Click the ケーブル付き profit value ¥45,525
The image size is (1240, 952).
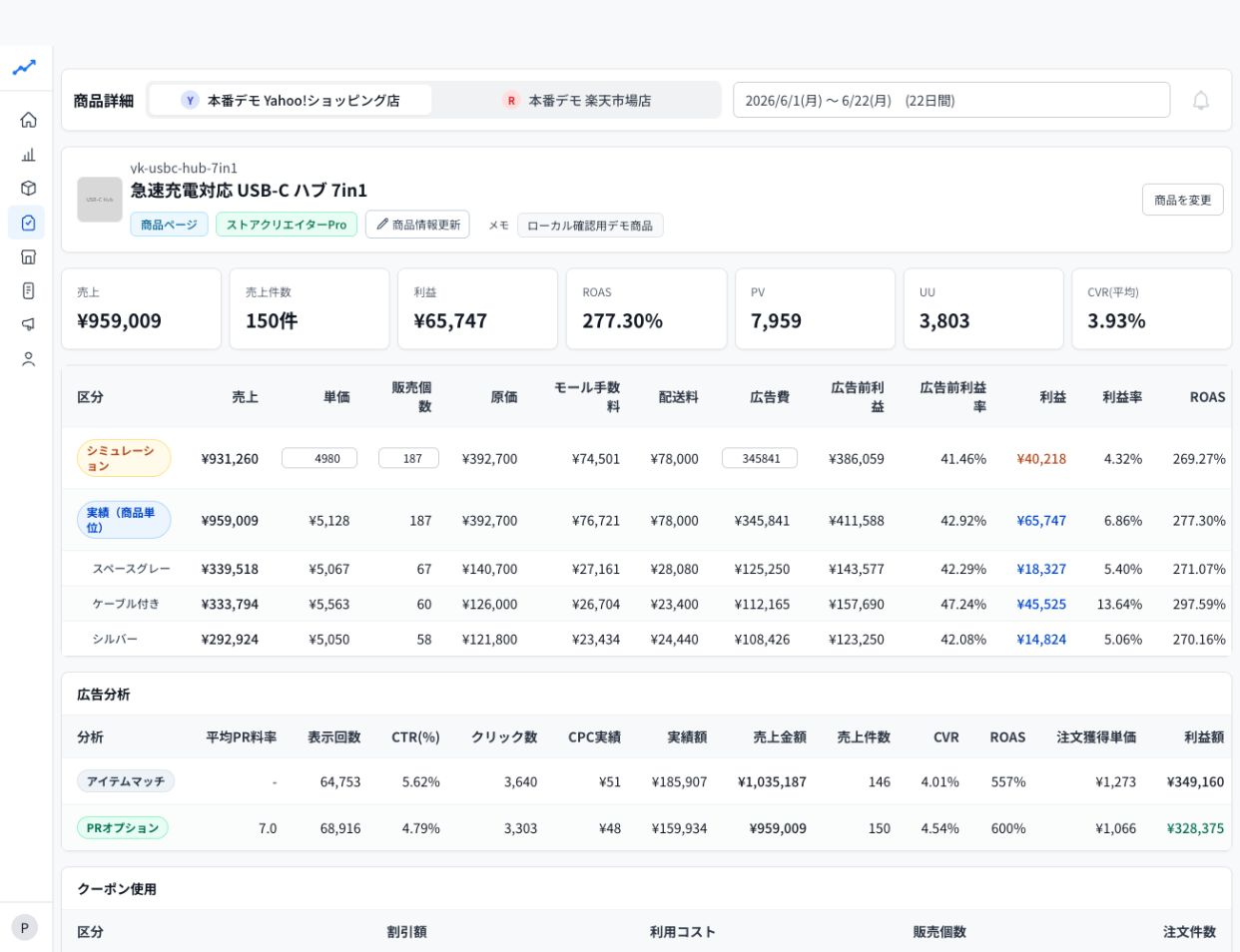[1041, 604]
